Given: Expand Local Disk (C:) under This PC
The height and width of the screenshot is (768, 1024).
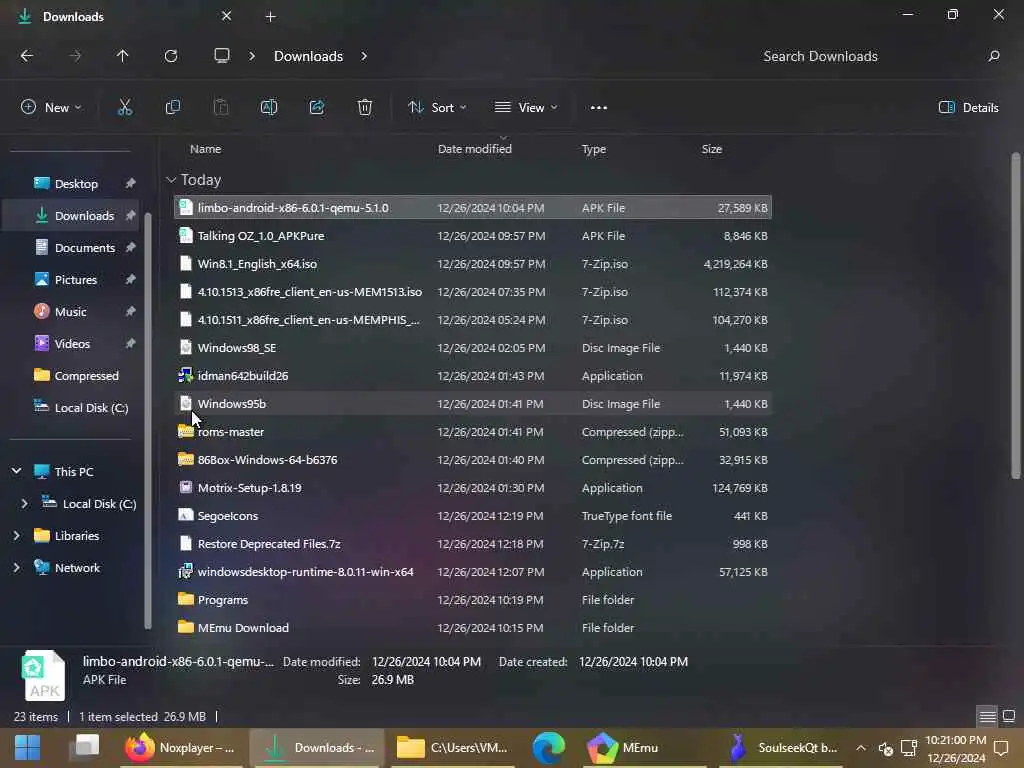Looking at the screenshot, I should tap(24, 504).
